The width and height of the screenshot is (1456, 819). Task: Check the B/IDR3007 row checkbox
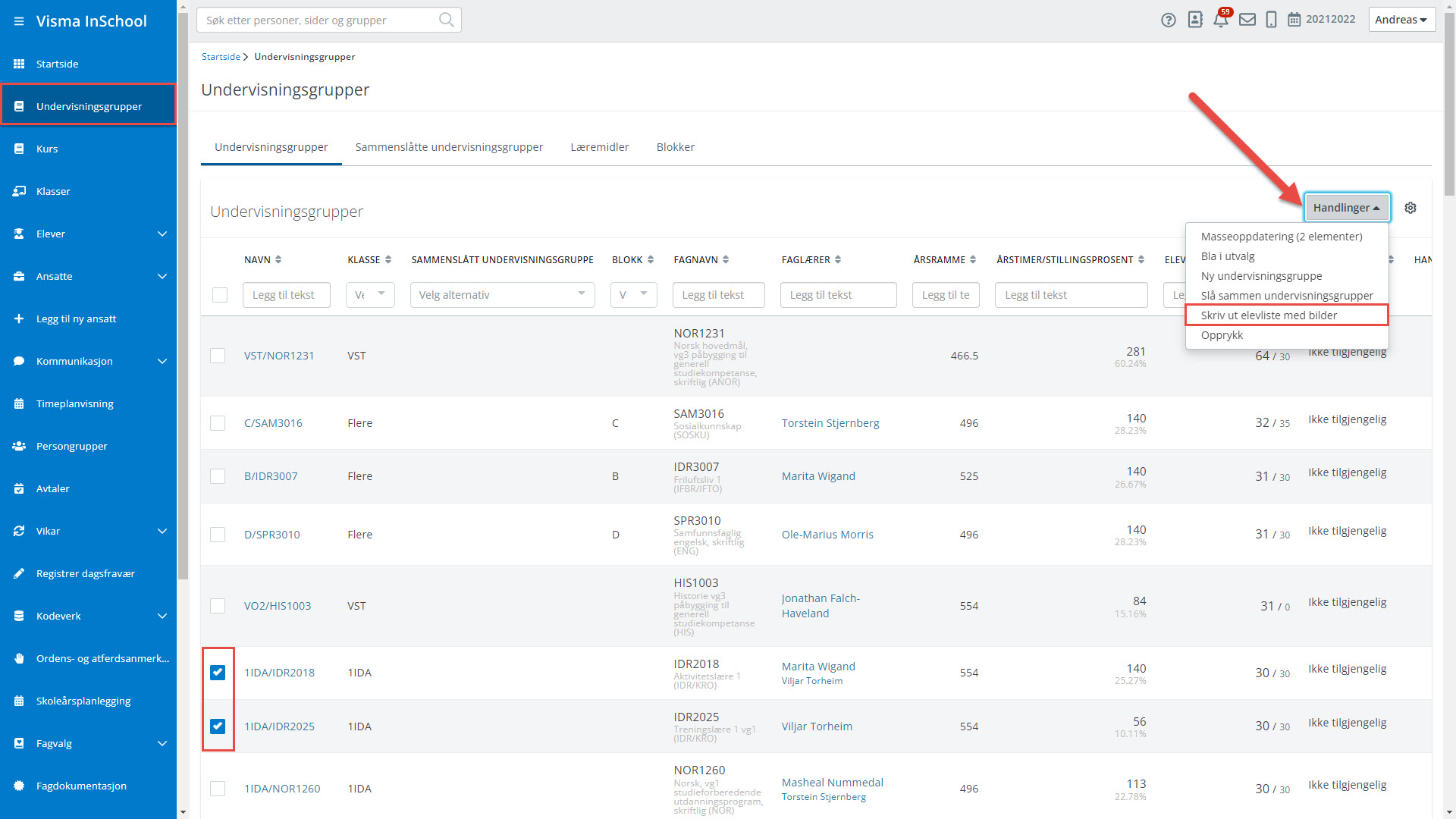pos(218,476)
